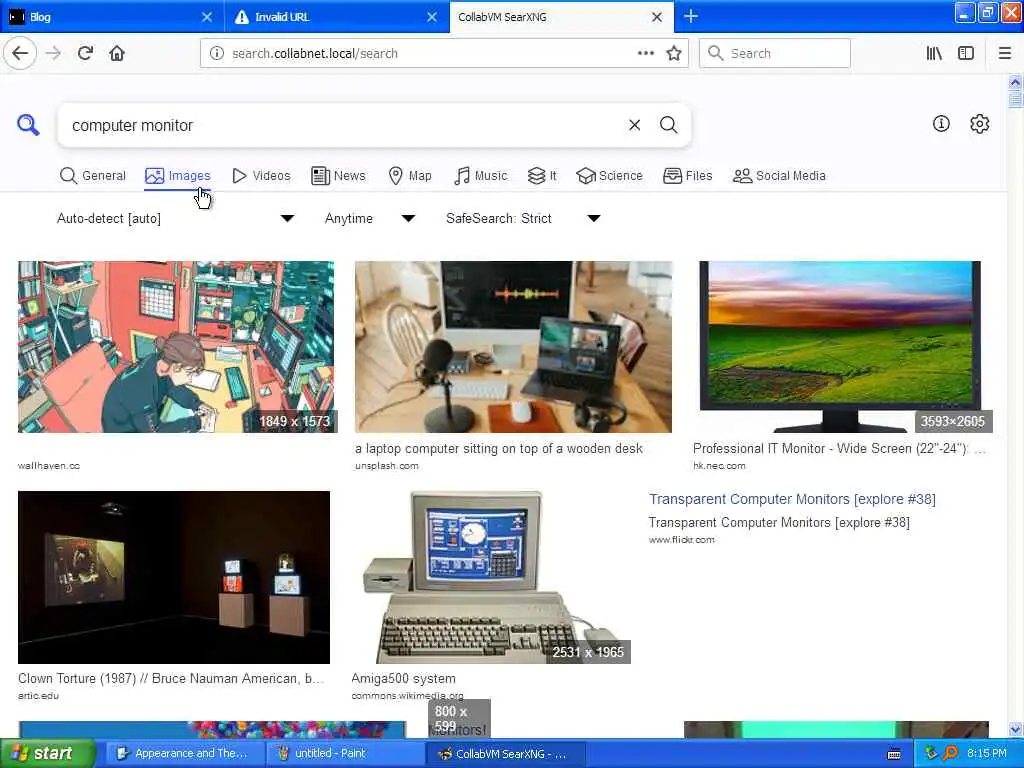Close the Blog tab
The image size is (1024, 768).
point(206,17)
